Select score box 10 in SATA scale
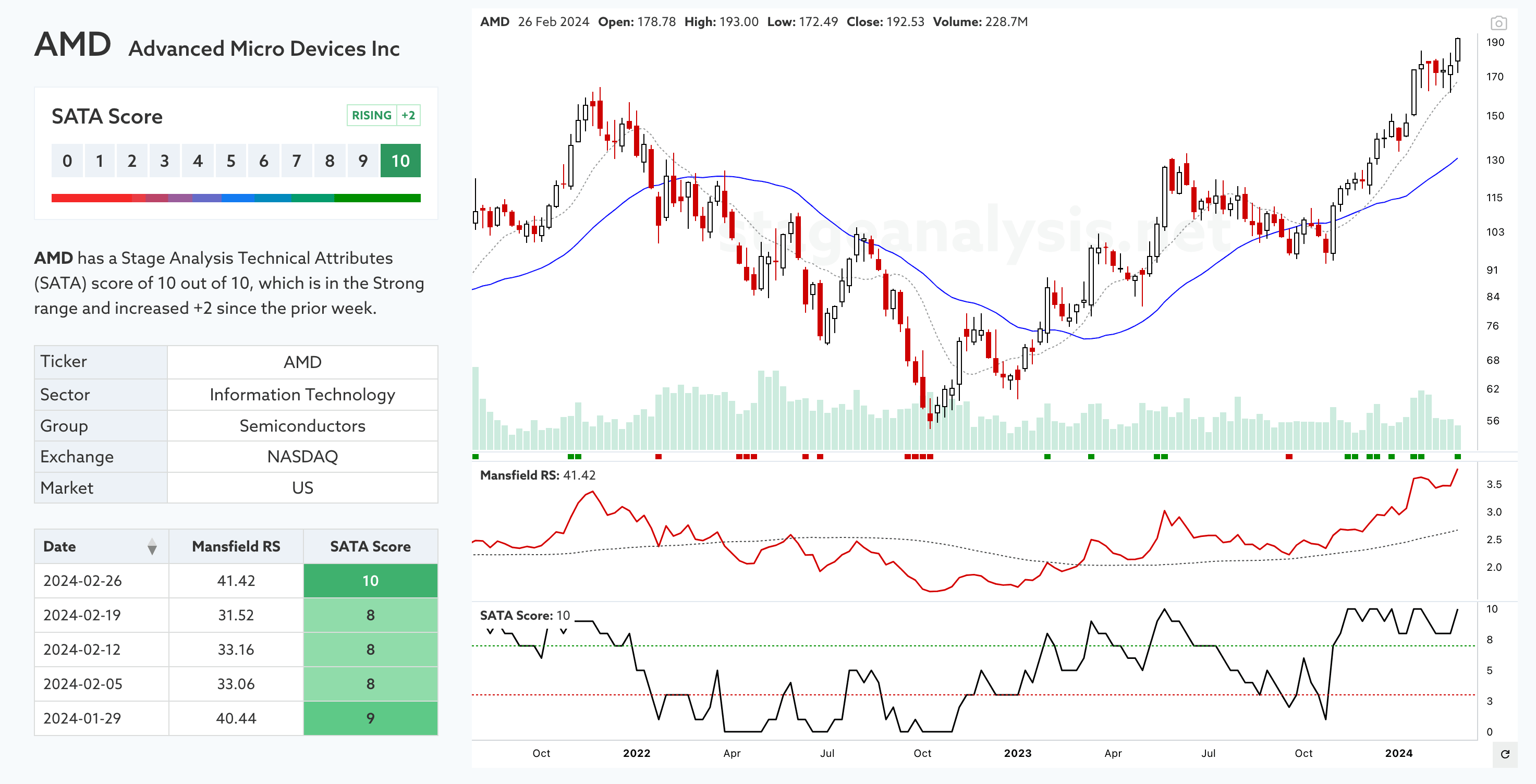This screenshot has height=784, width=1536. tap(400, 161)
